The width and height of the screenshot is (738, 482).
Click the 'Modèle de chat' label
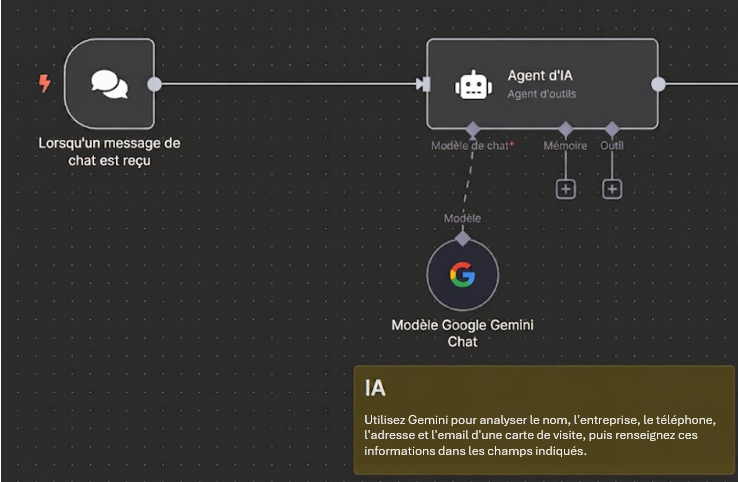point(471,146)
